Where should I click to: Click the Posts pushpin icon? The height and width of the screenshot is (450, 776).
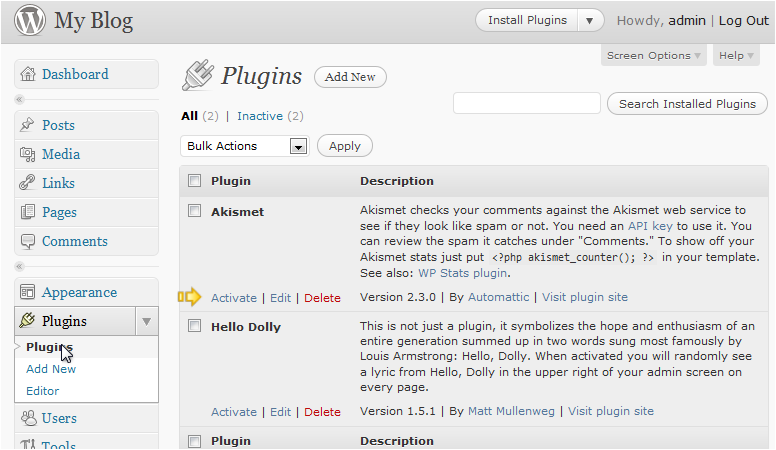coord(27,125)
